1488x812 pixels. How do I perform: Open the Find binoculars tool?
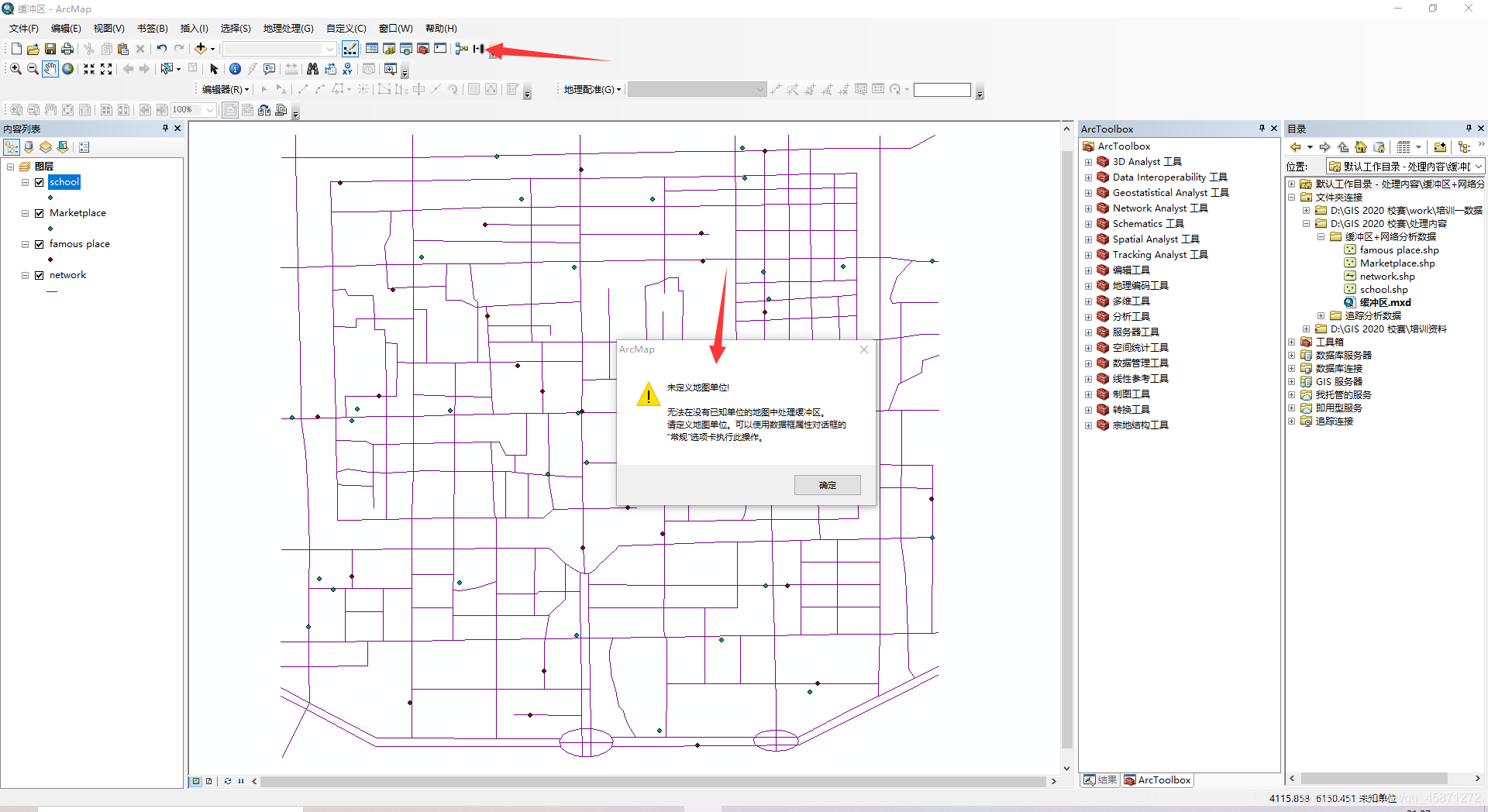click(312, 69)
